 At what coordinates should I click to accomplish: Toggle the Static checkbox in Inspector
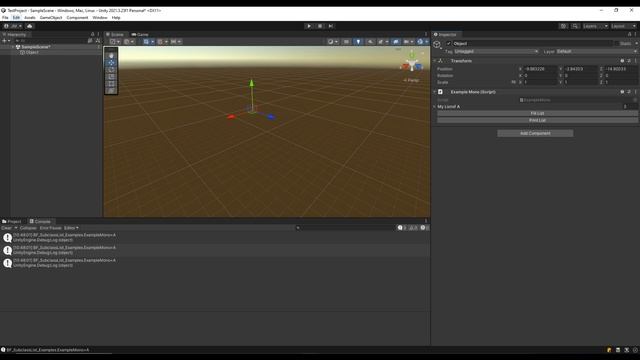pyautogui.click(x=616, y=43)
